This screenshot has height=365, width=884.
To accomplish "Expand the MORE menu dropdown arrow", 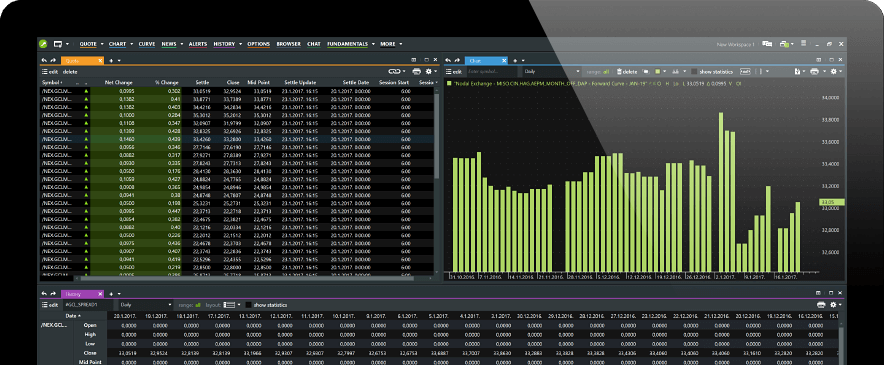I will pyautogui.click(x=401, y=44).
